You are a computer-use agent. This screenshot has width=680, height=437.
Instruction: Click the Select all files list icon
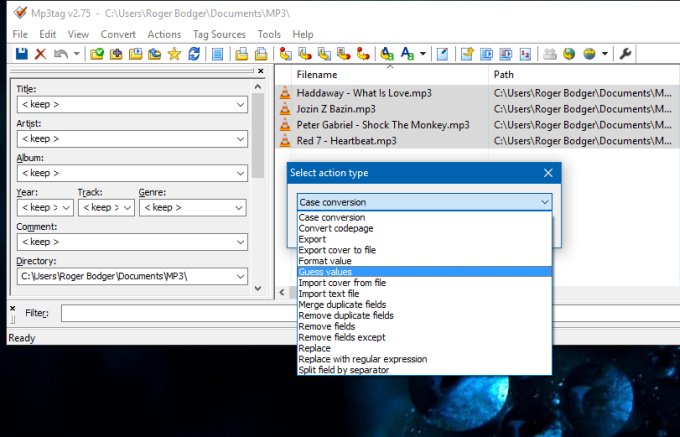(x=217, y=54)
